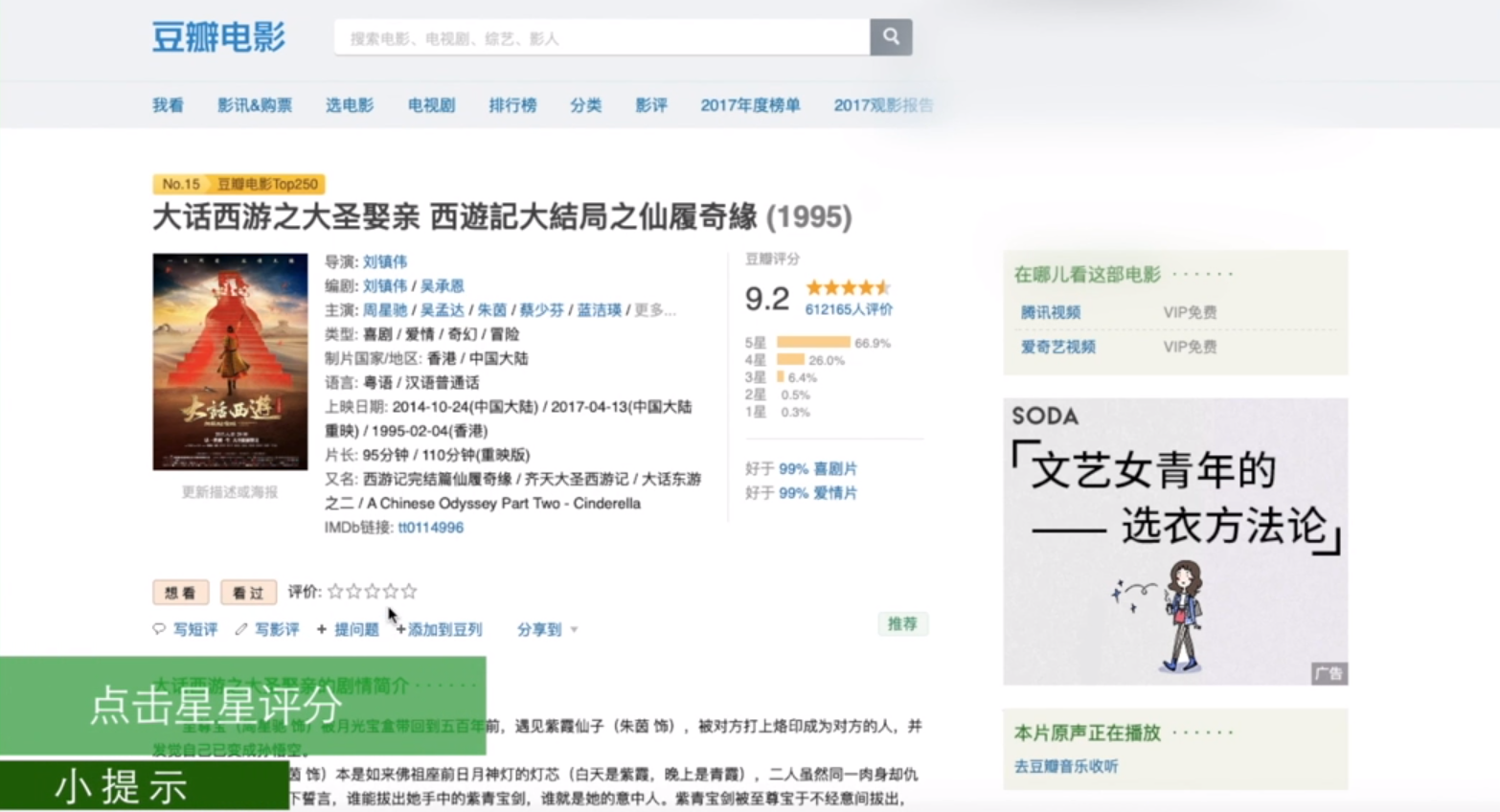Open IMDb link tt0114996
1500x812 pixels.
[431, 528]
